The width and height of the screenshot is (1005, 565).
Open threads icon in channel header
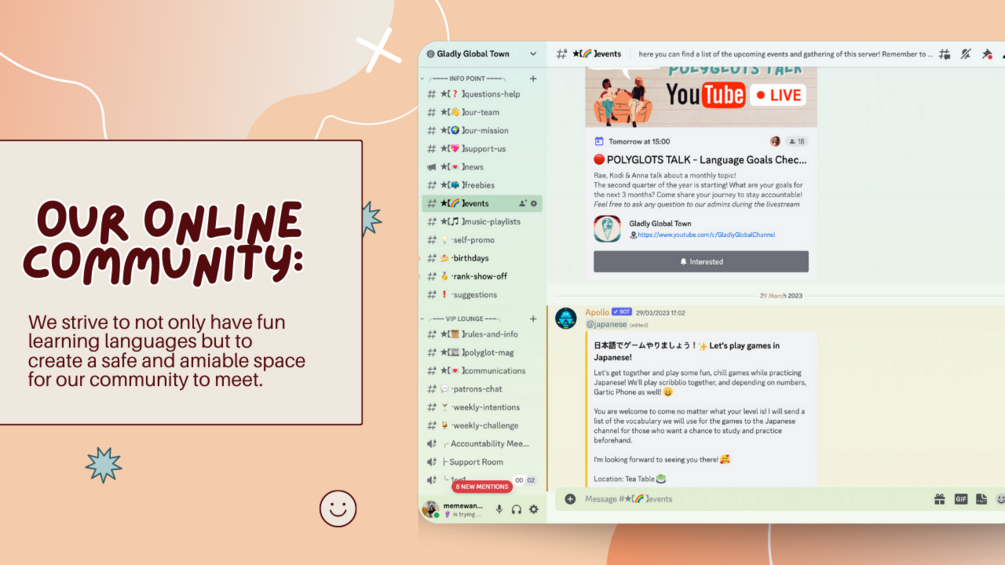tap(945, 54)
